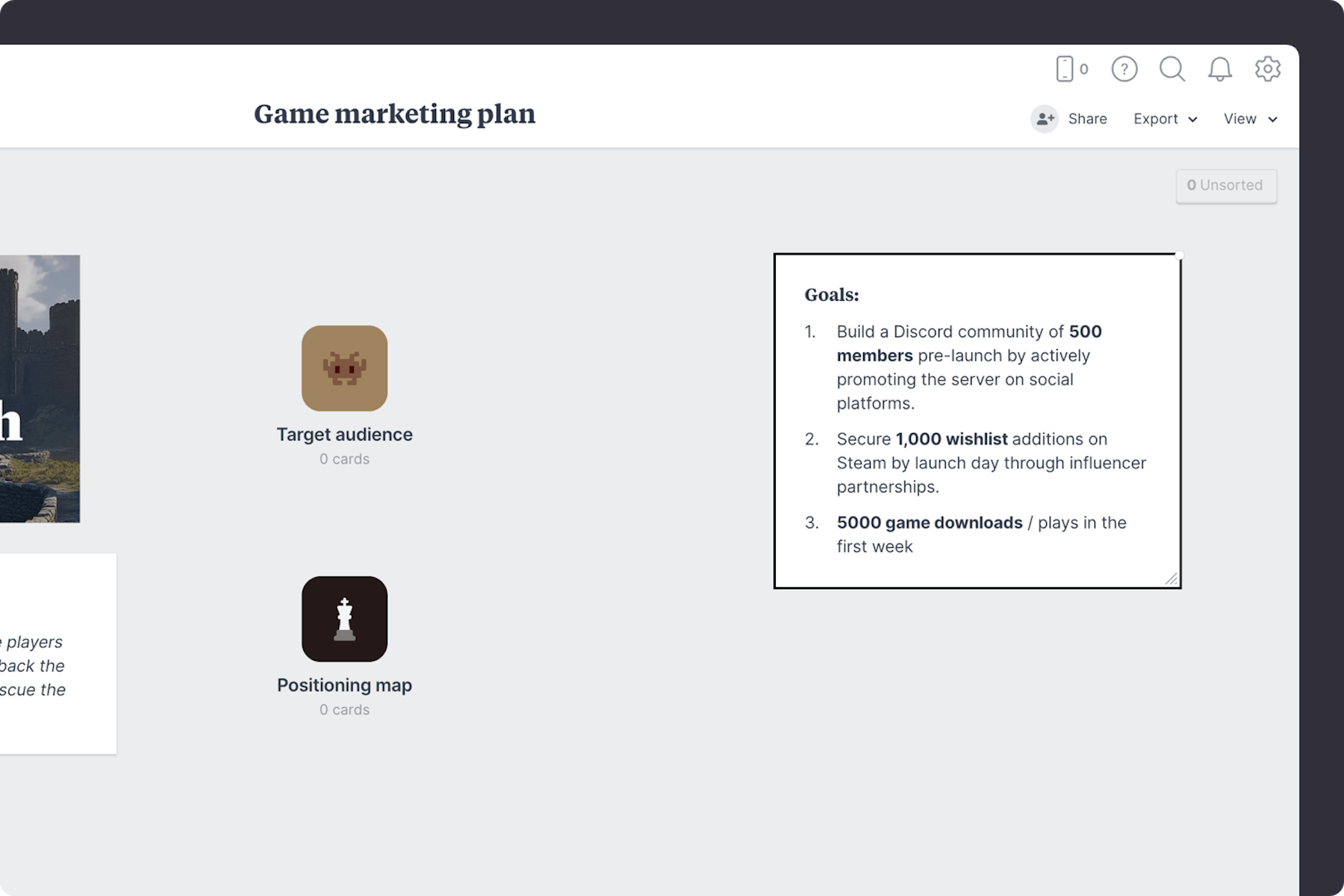Click the mobile device sync icon
The height and width of the screenshot is (896, 1344).
(x=1067, y=69)
